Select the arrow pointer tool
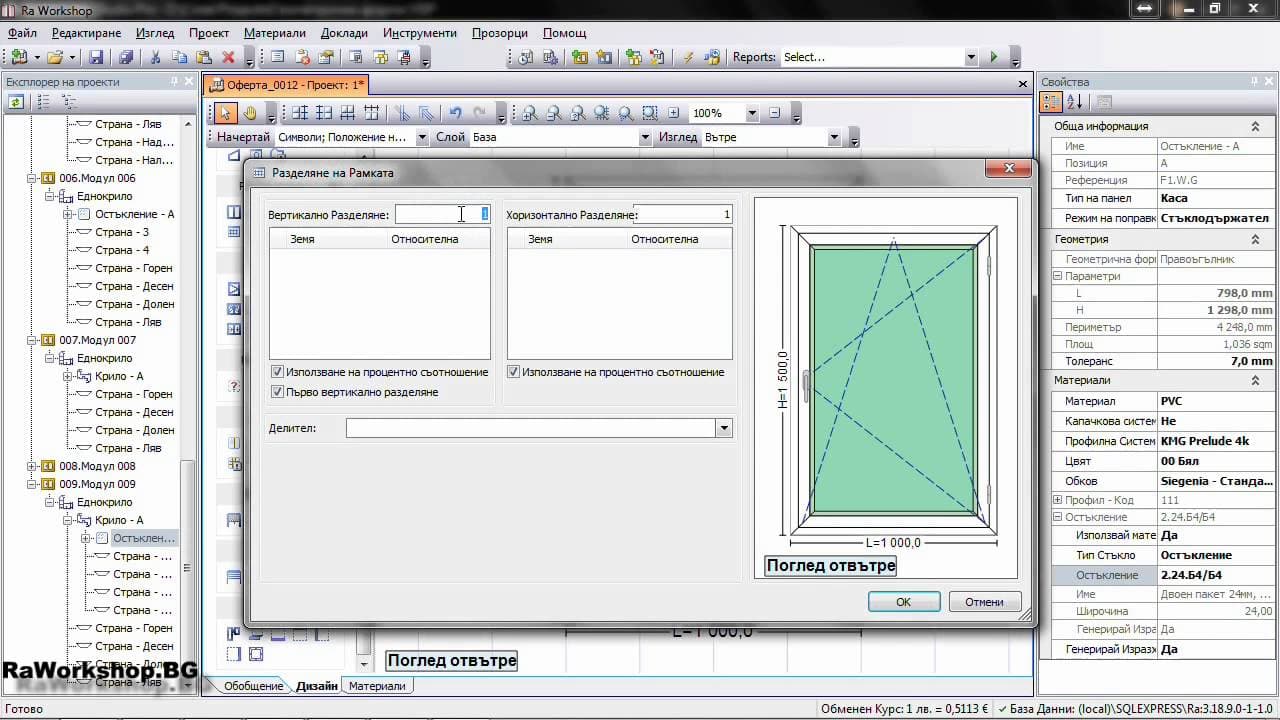 [x=225, y=113]
